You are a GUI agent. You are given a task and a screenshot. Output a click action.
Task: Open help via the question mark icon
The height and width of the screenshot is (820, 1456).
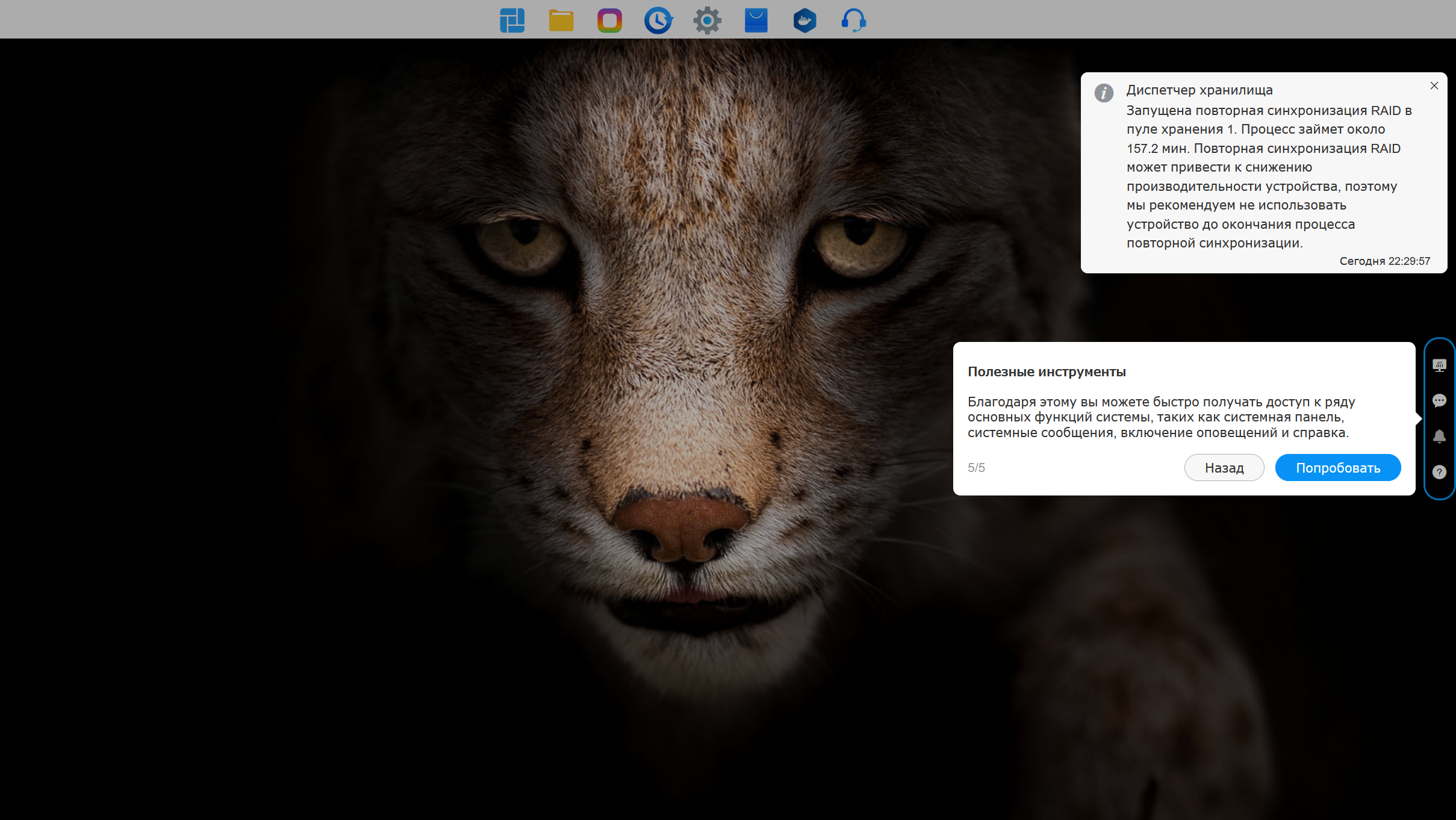(x=1439, y=472)
